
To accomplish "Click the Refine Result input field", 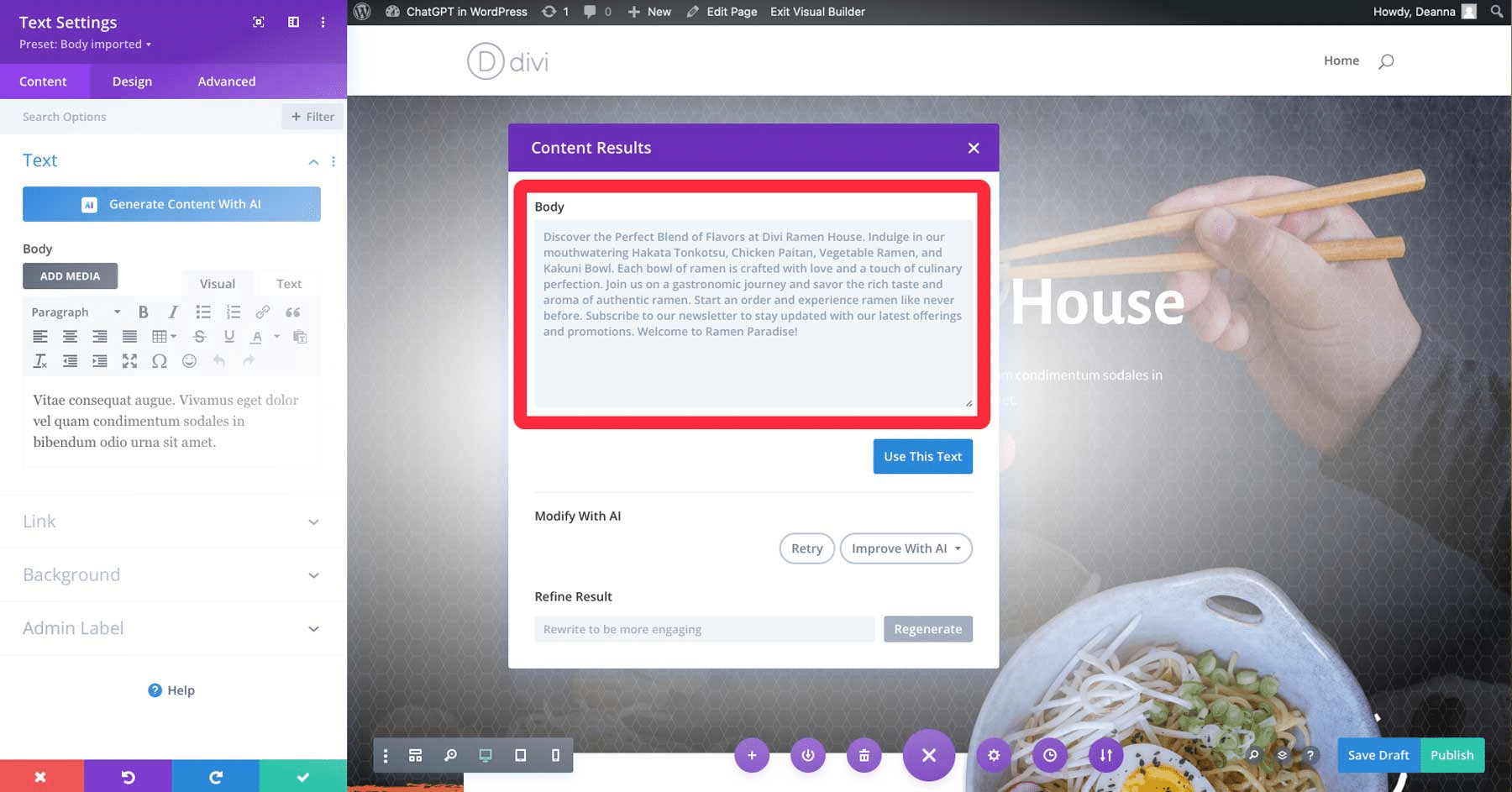I will (x=704, y=629).
